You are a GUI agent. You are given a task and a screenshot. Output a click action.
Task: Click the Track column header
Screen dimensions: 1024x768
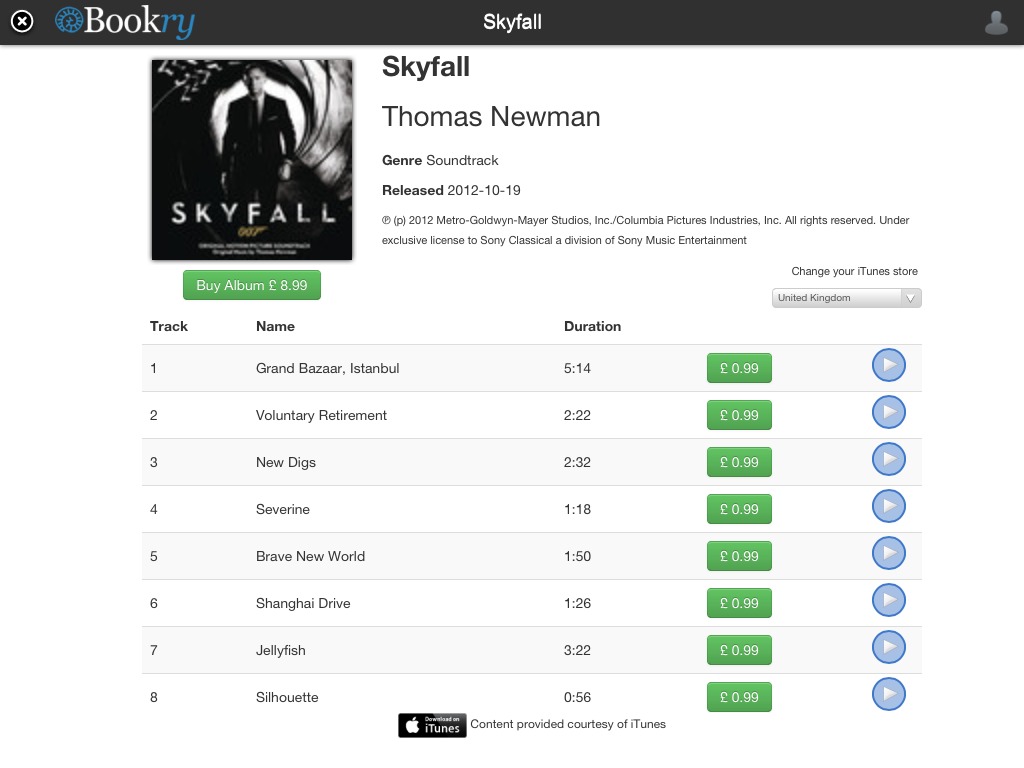[168, 327]
